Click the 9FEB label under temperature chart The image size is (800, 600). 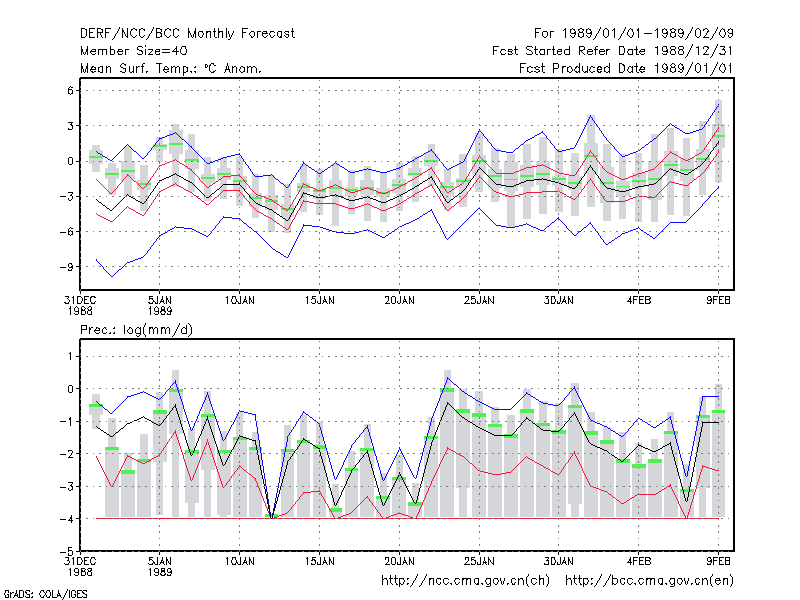pos(718,301)
